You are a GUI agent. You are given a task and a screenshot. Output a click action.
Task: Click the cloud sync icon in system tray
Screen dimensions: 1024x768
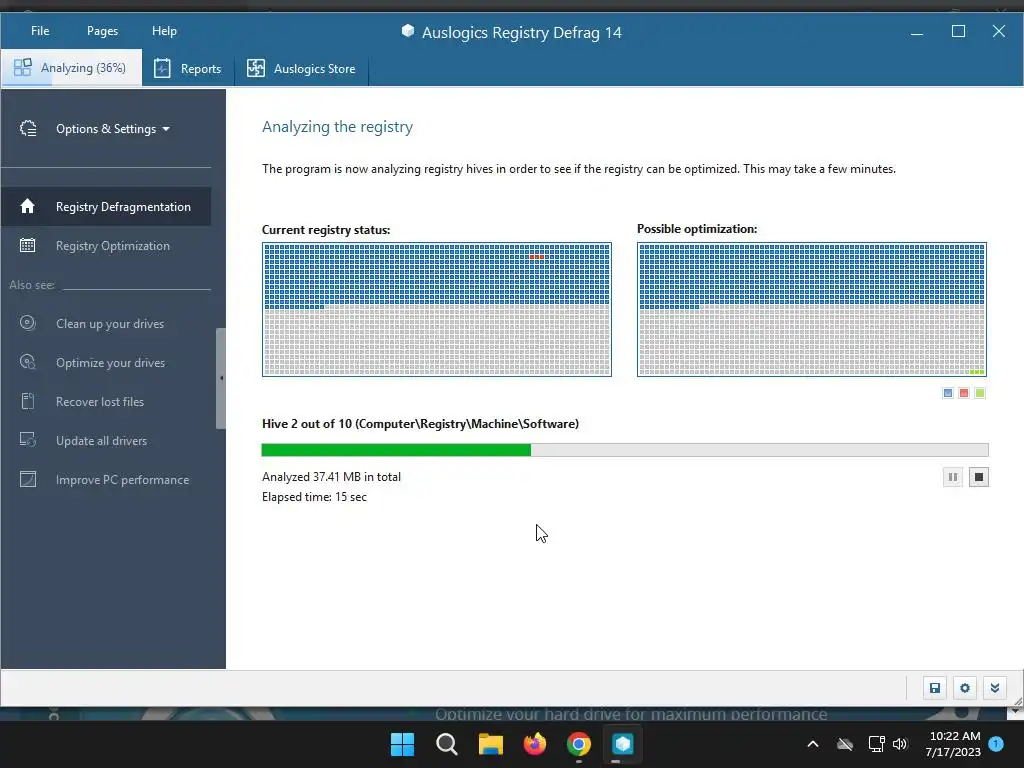[x=845, y=744]
